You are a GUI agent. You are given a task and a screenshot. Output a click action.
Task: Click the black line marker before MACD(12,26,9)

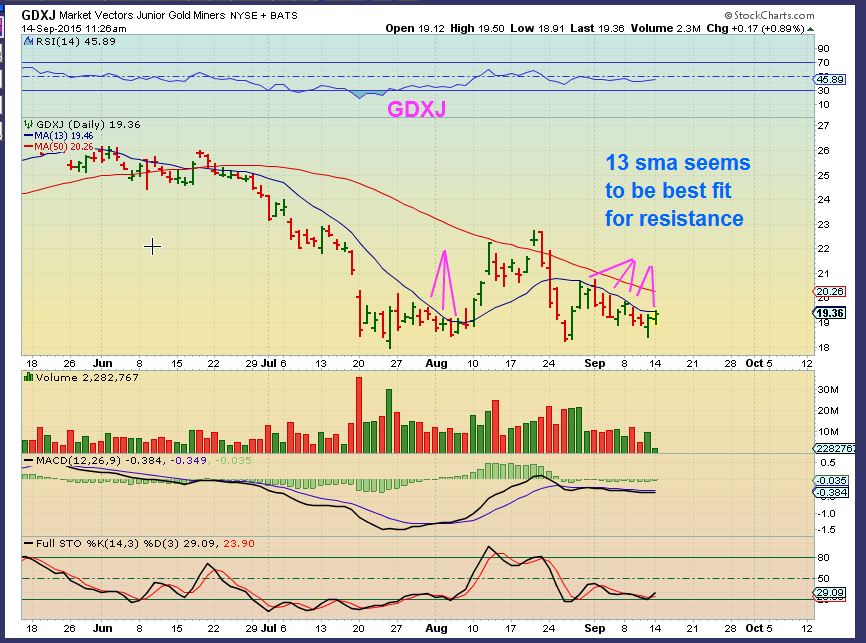(x=29, y=461)
